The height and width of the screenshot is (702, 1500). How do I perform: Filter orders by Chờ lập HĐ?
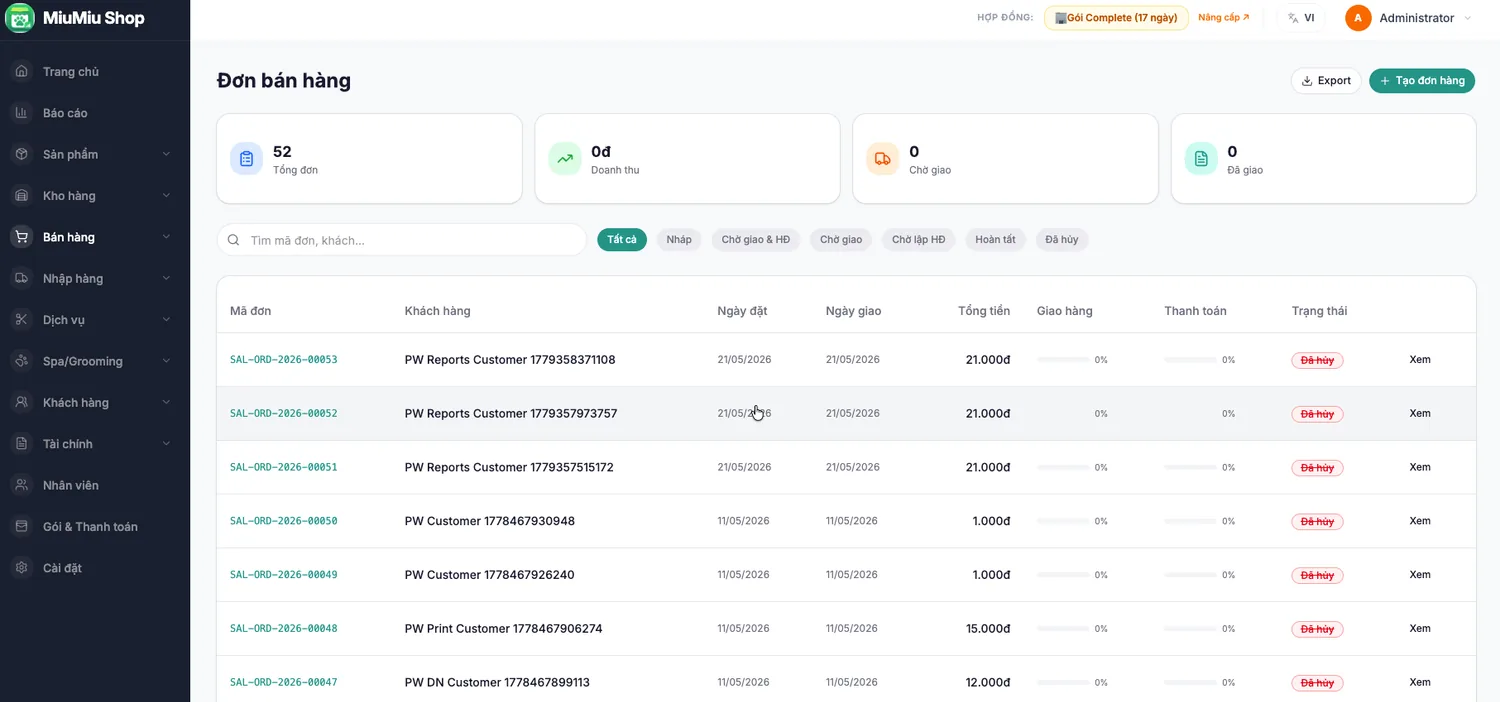pyautogui.click(x=918, y=240)
